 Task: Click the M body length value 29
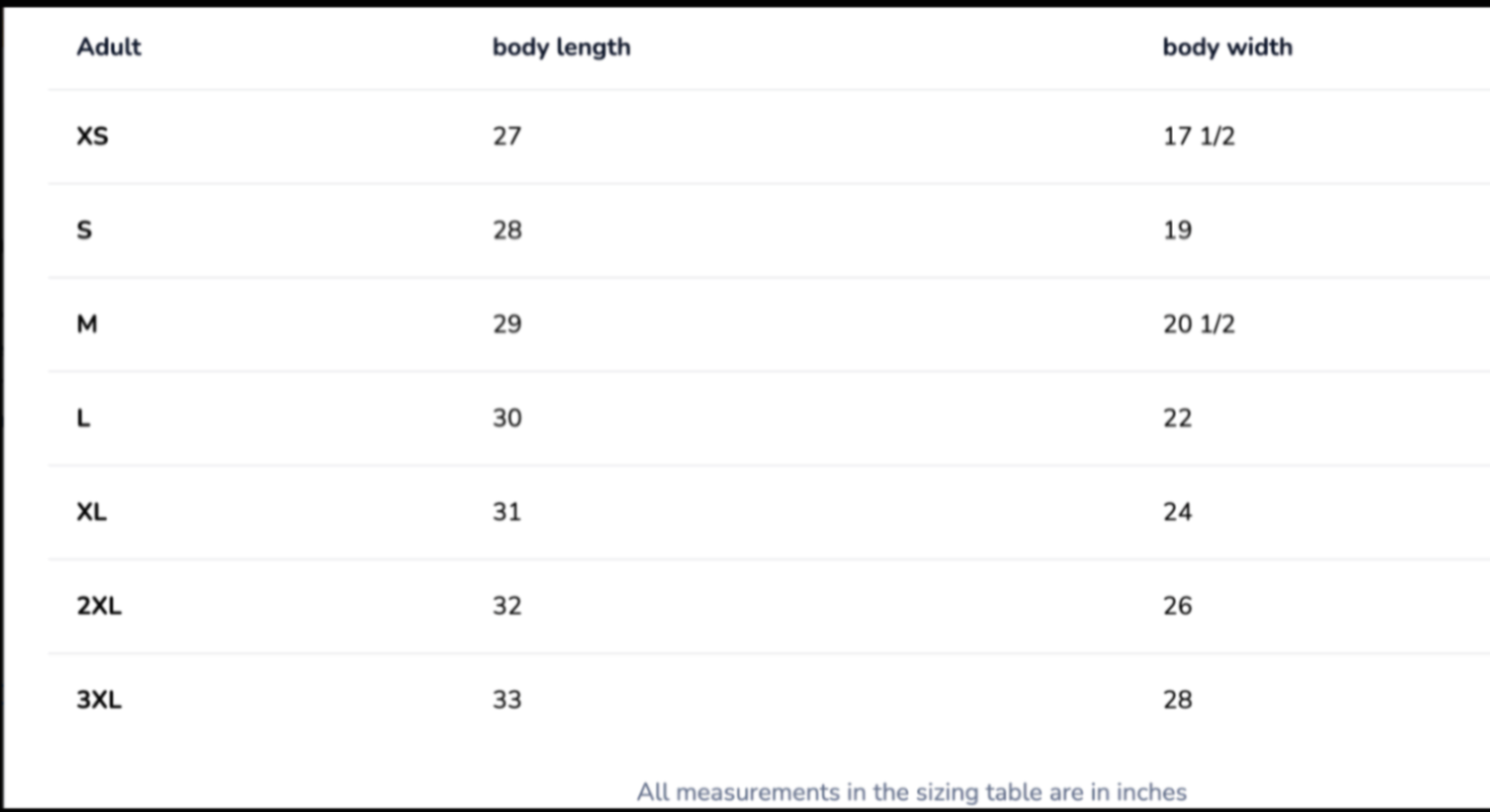[507, 324]
